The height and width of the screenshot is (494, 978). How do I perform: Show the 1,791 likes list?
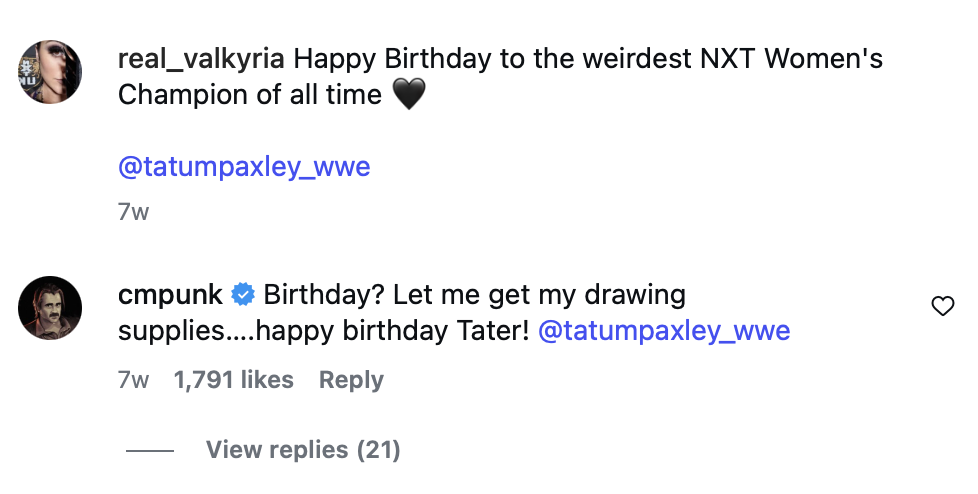coord(233,380)
